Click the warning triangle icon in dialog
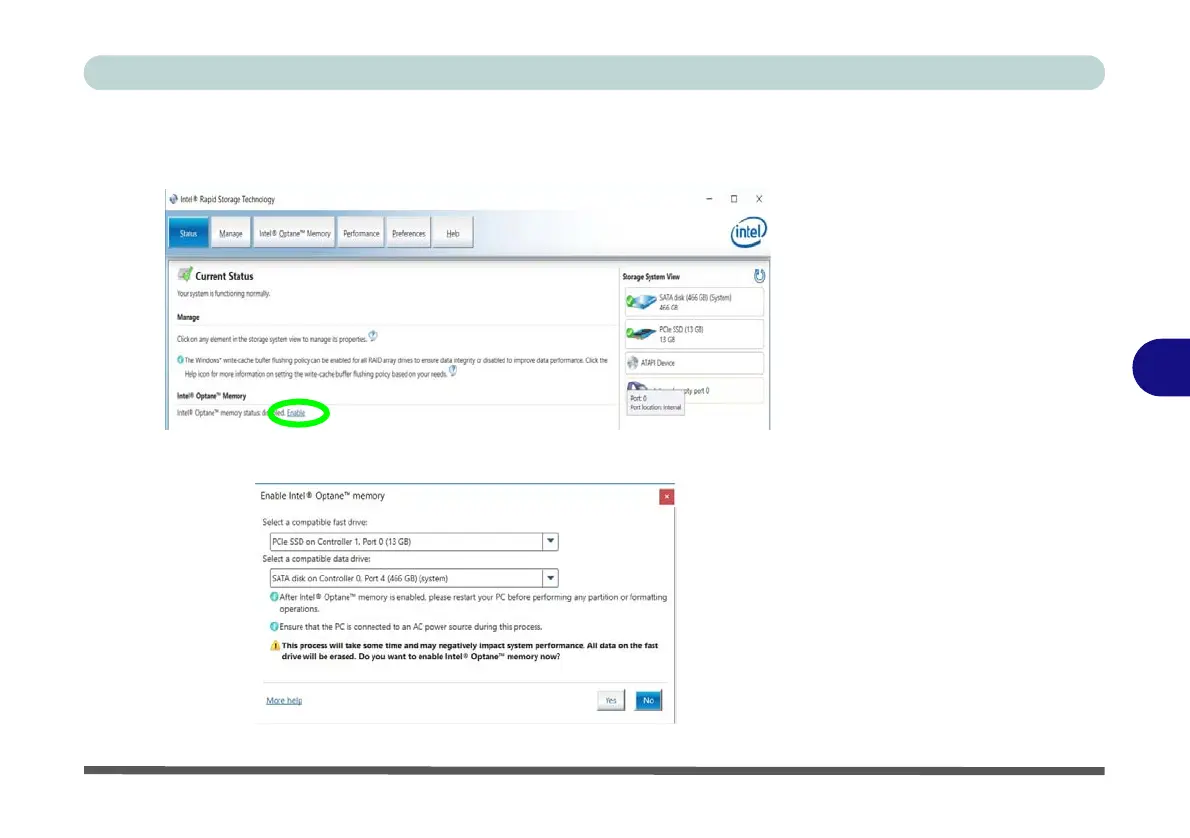The image size is (1190, 838). 275,646
